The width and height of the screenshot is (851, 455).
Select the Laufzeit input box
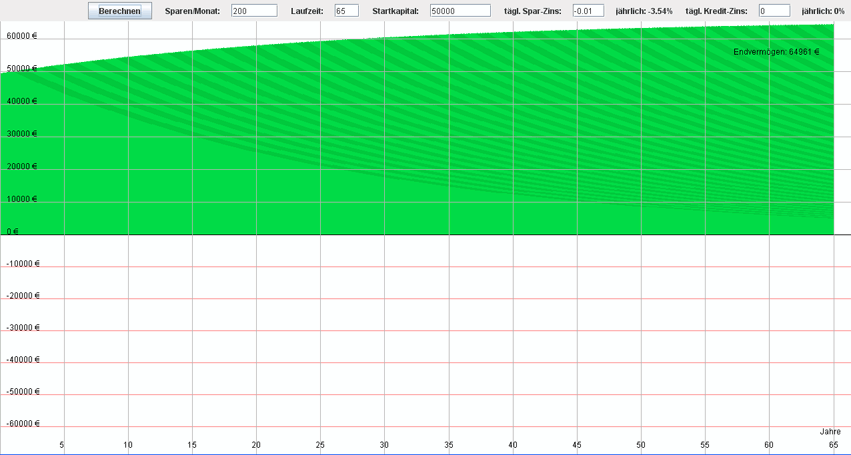[x=346, y=11]
